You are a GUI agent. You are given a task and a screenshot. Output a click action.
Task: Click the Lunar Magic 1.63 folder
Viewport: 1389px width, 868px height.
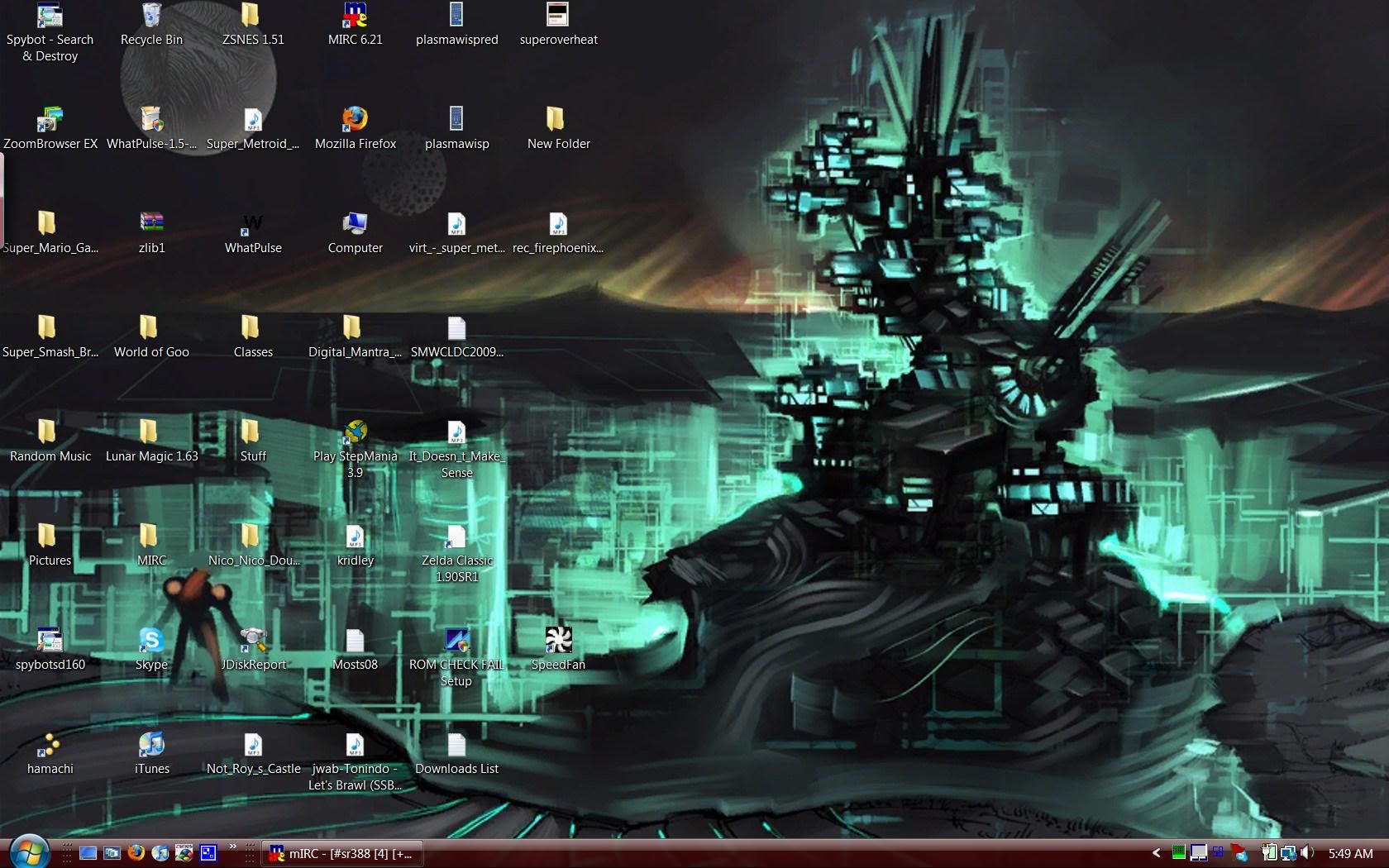click(x=151, y=432)
